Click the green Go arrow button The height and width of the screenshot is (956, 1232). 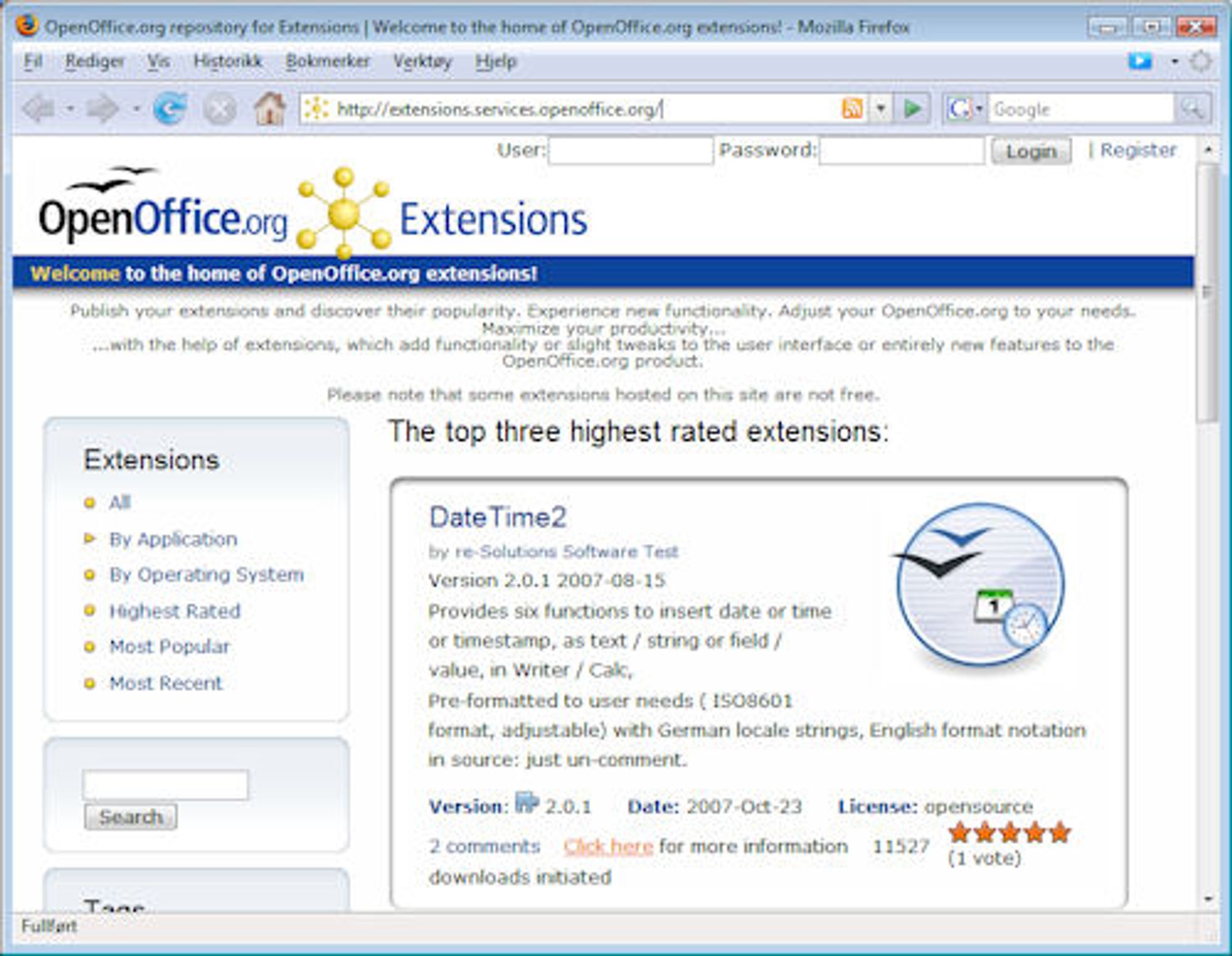point(912,109)
